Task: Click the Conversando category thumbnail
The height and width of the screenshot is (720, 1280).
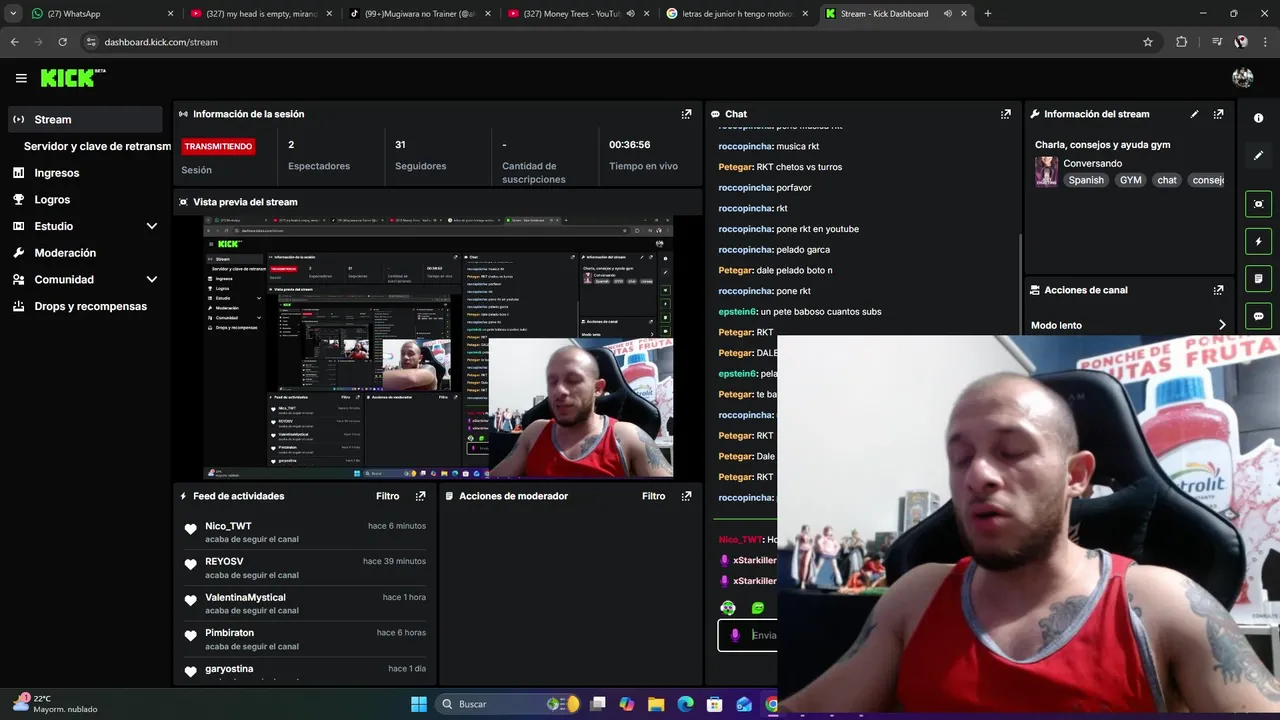Action: coord(1046,171)
